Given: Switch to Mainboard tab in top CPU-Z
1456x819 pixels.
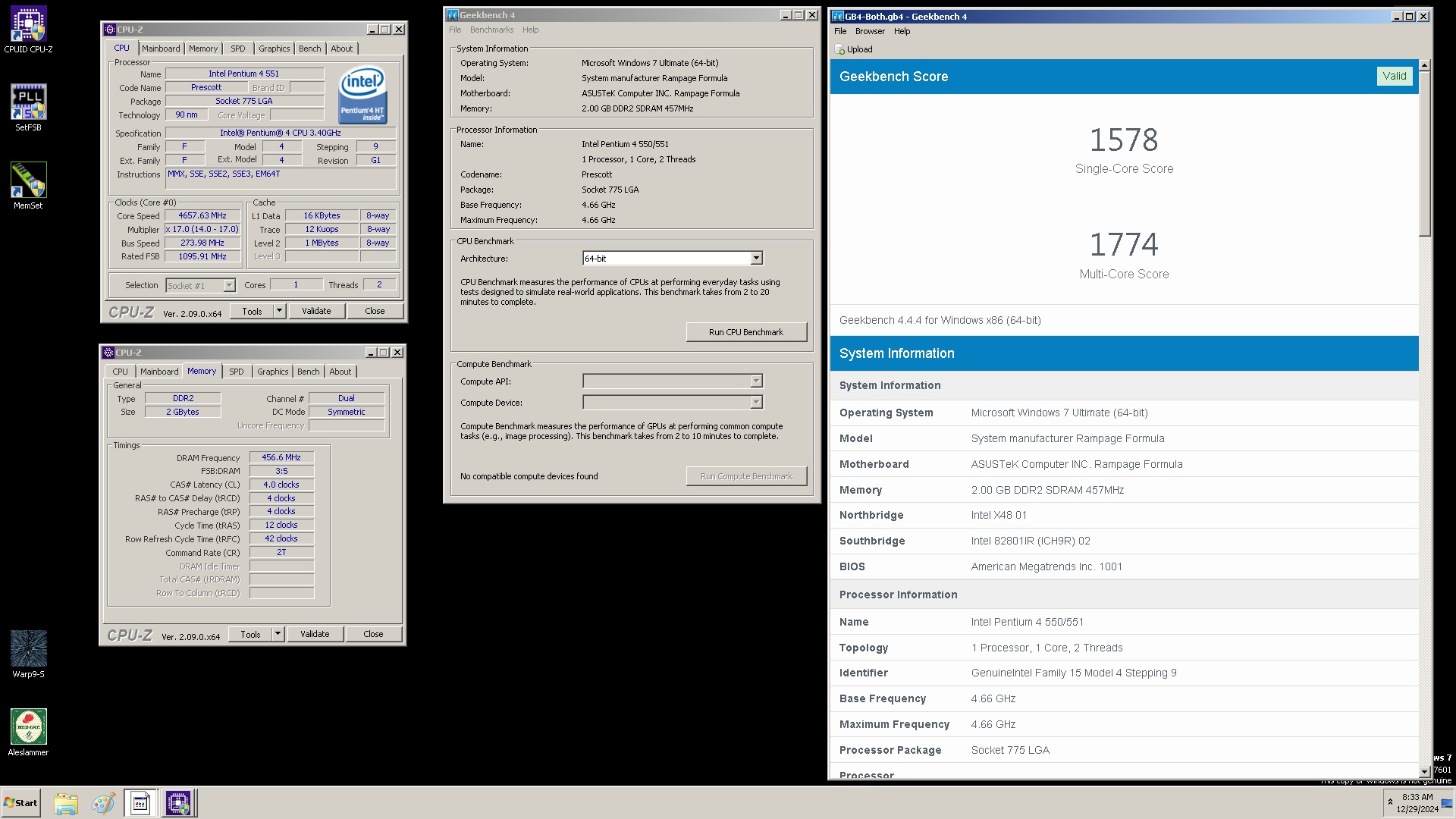Looking at the screenshot, I should point(161,49).
